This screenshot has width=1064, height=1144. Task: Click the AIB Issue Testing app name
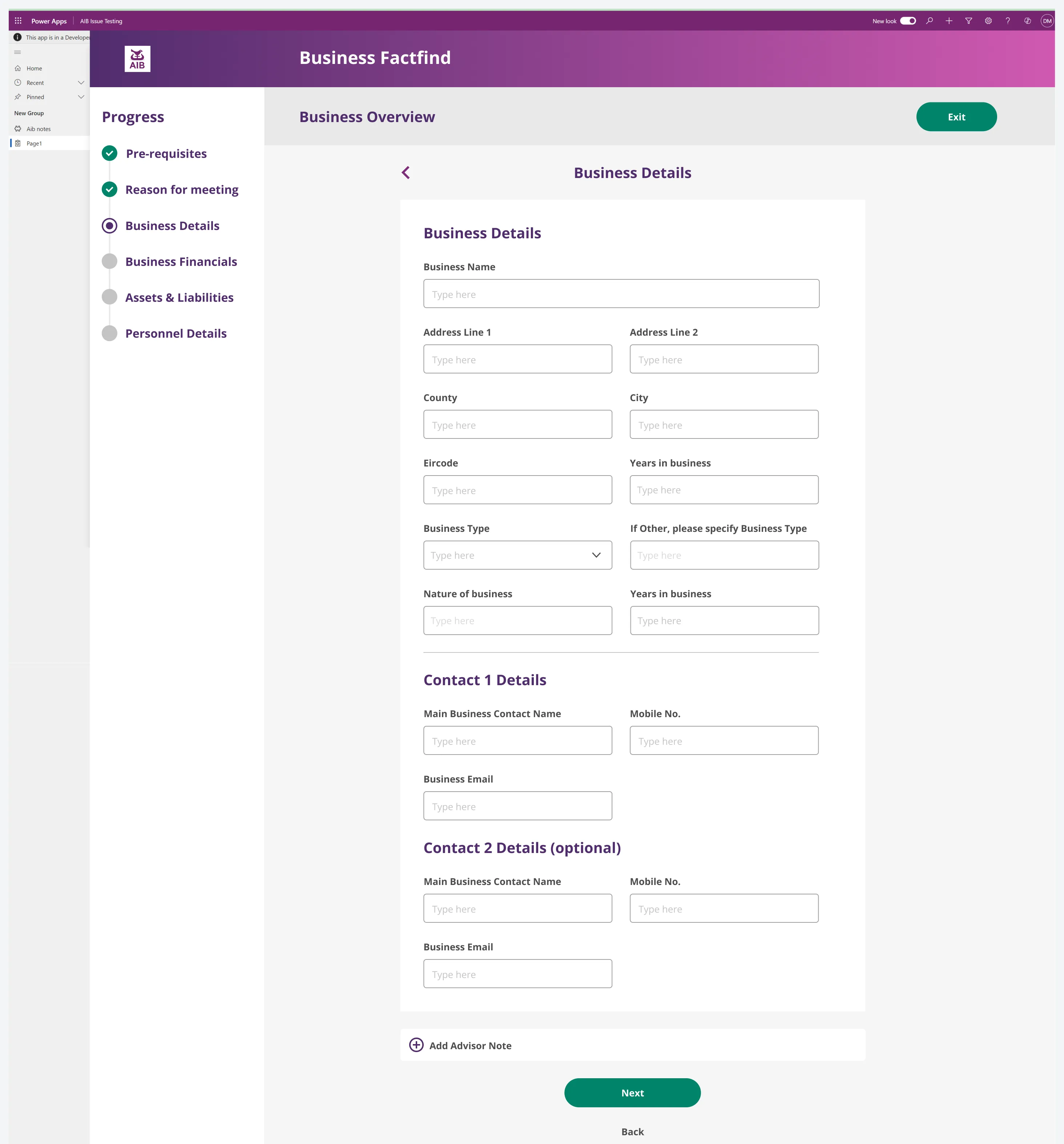coord(101,21)
